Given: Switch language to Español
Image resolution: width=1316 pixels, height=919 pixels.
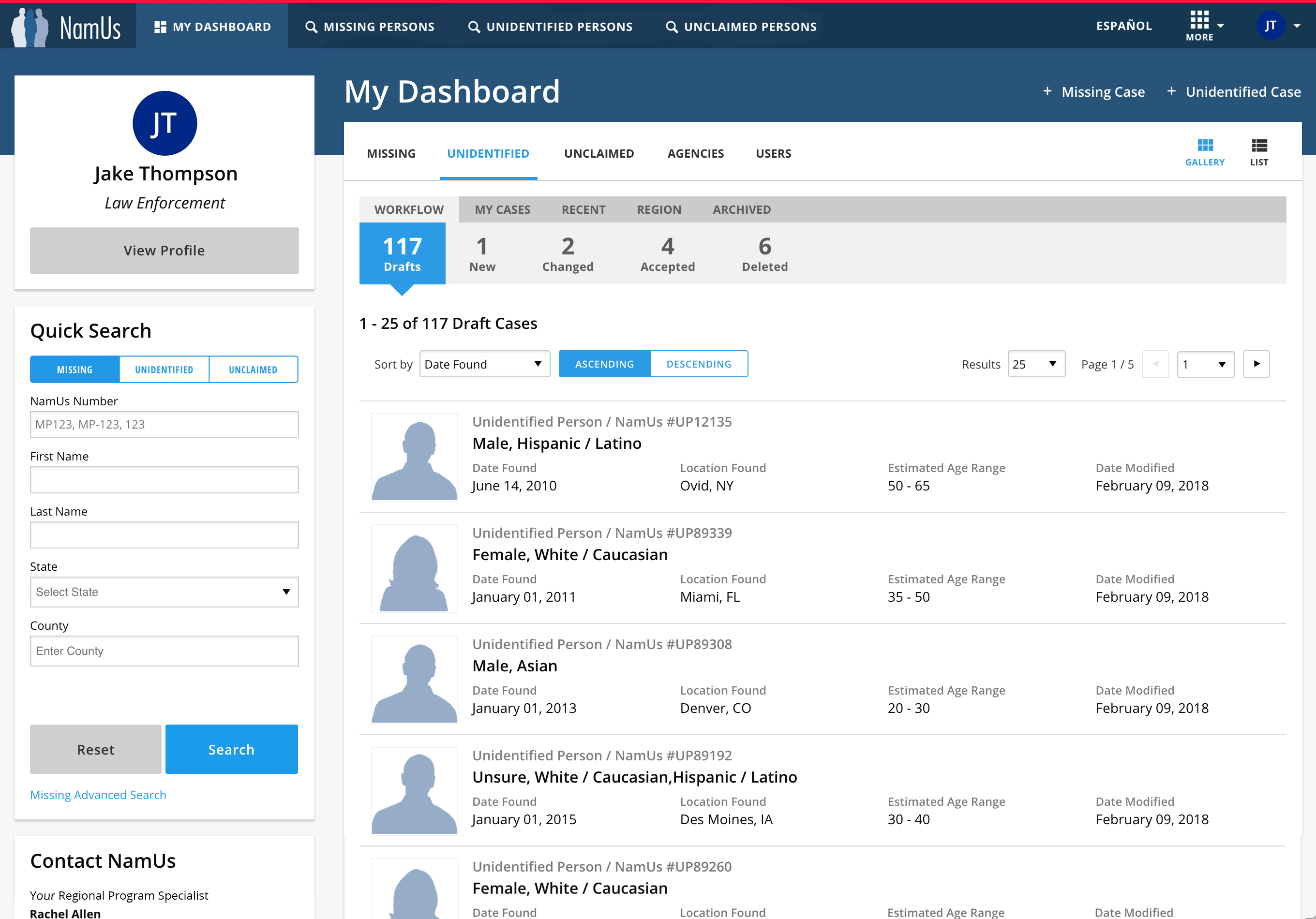Looking at the screenshot, I should (x=1123, y=26).
